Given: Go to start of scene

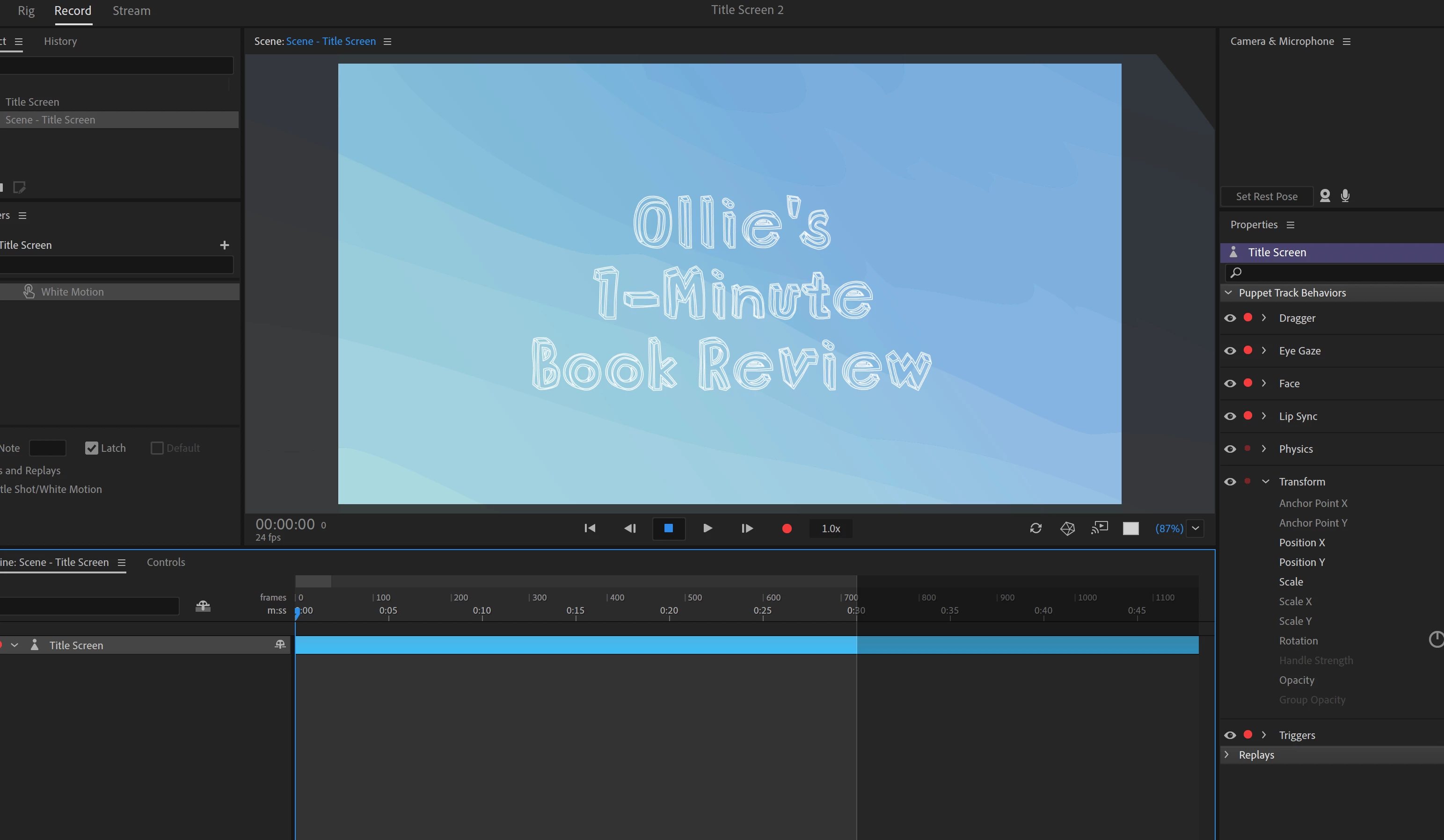Looking at the screenshot, I should (590, 528).
